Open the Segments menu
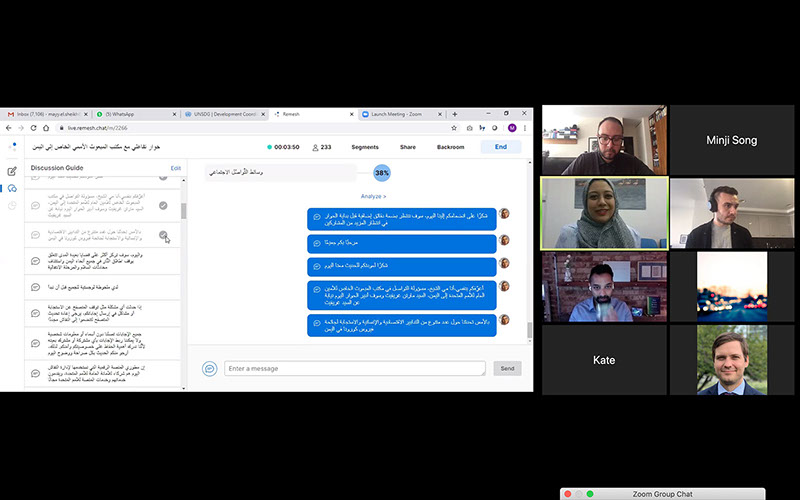This screenshot has height=500, width=800. (365, 147)
